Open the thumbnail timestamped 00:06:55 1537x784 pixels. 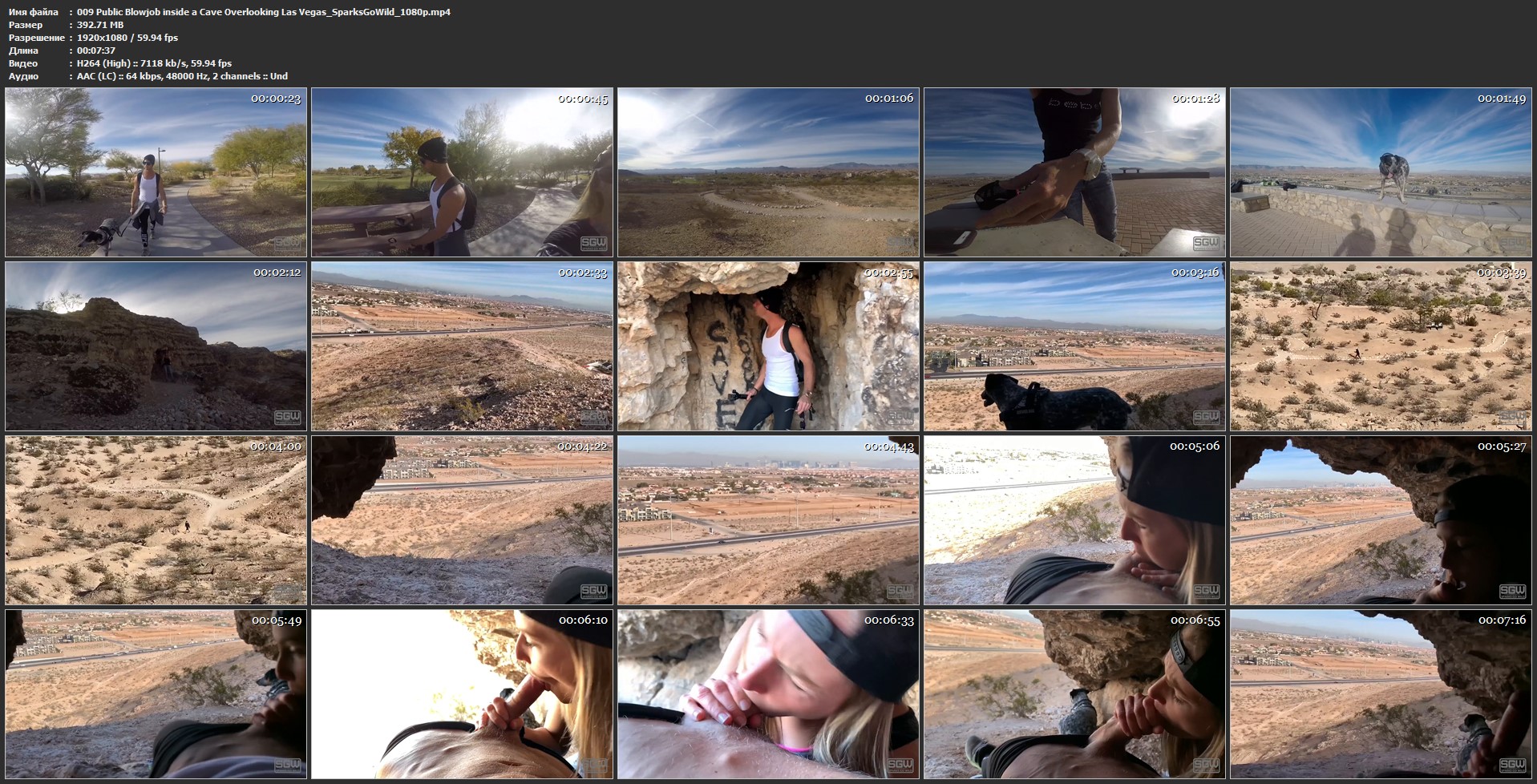tap(1074, 694)
